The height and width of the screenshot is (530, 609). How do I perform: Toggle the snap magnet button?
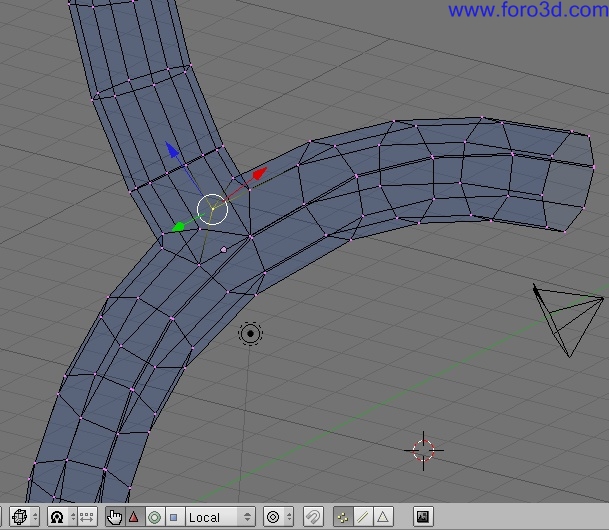pos(313,517)
